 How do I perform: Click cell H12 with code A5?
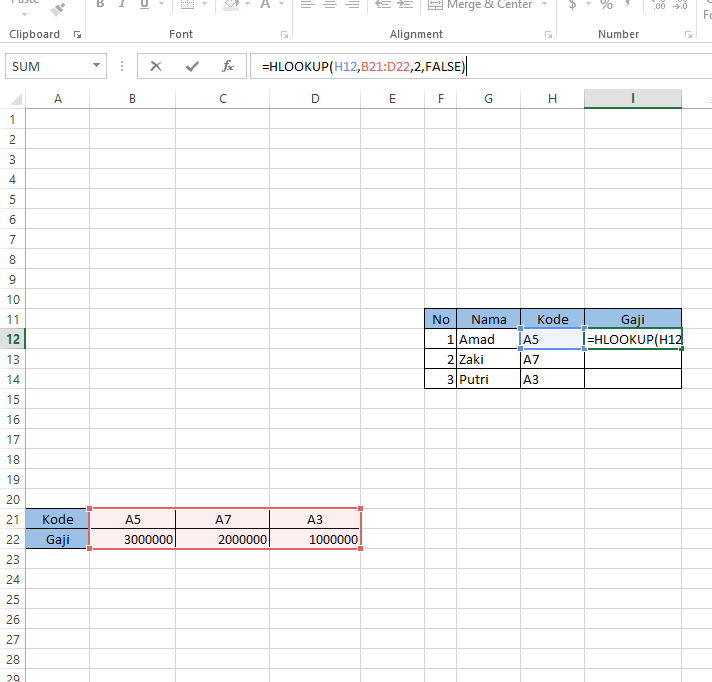coord(552,339)
